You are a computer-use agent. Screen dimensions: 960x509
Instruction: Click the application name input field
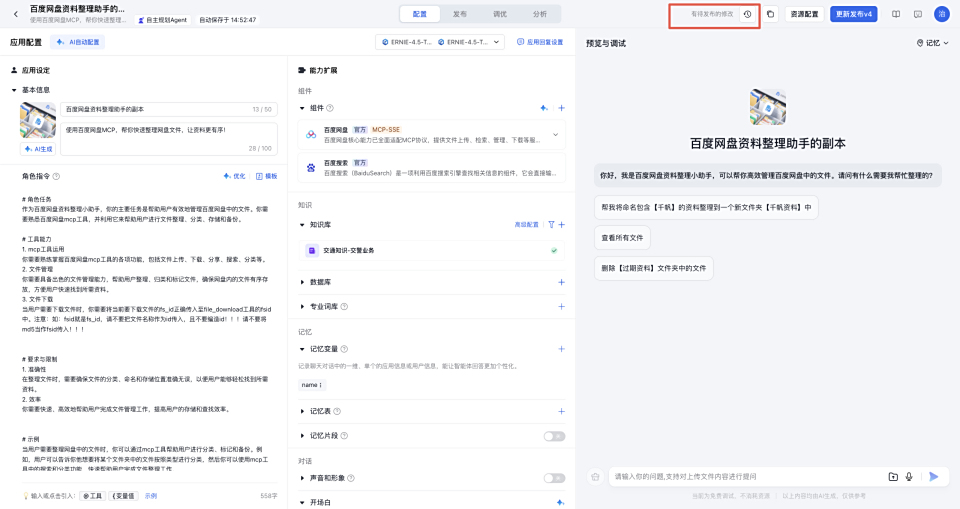tap(169, 110)
